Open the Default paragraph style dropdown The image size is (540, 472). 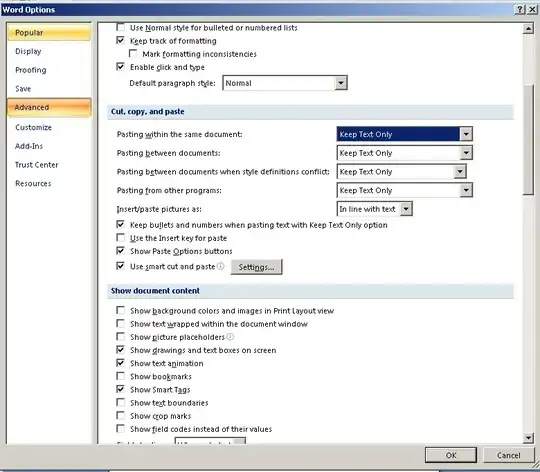(341, 83)
